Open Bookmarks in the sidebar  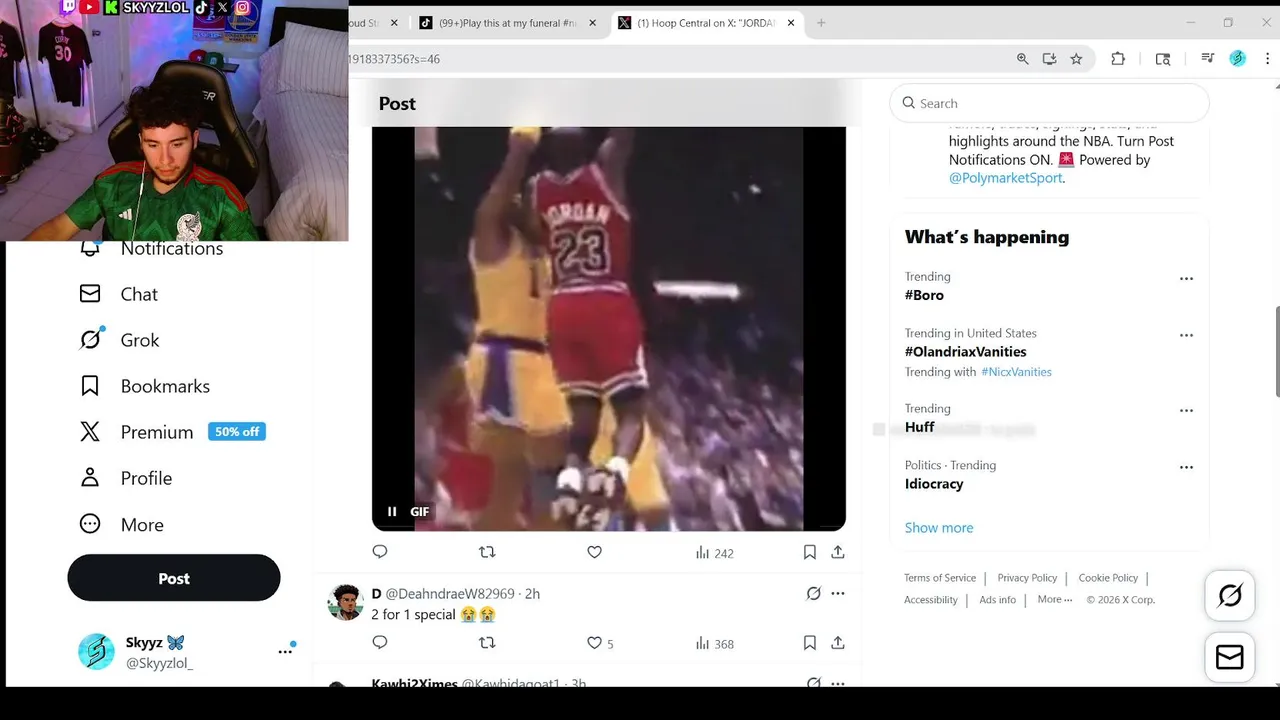point(145,386)
